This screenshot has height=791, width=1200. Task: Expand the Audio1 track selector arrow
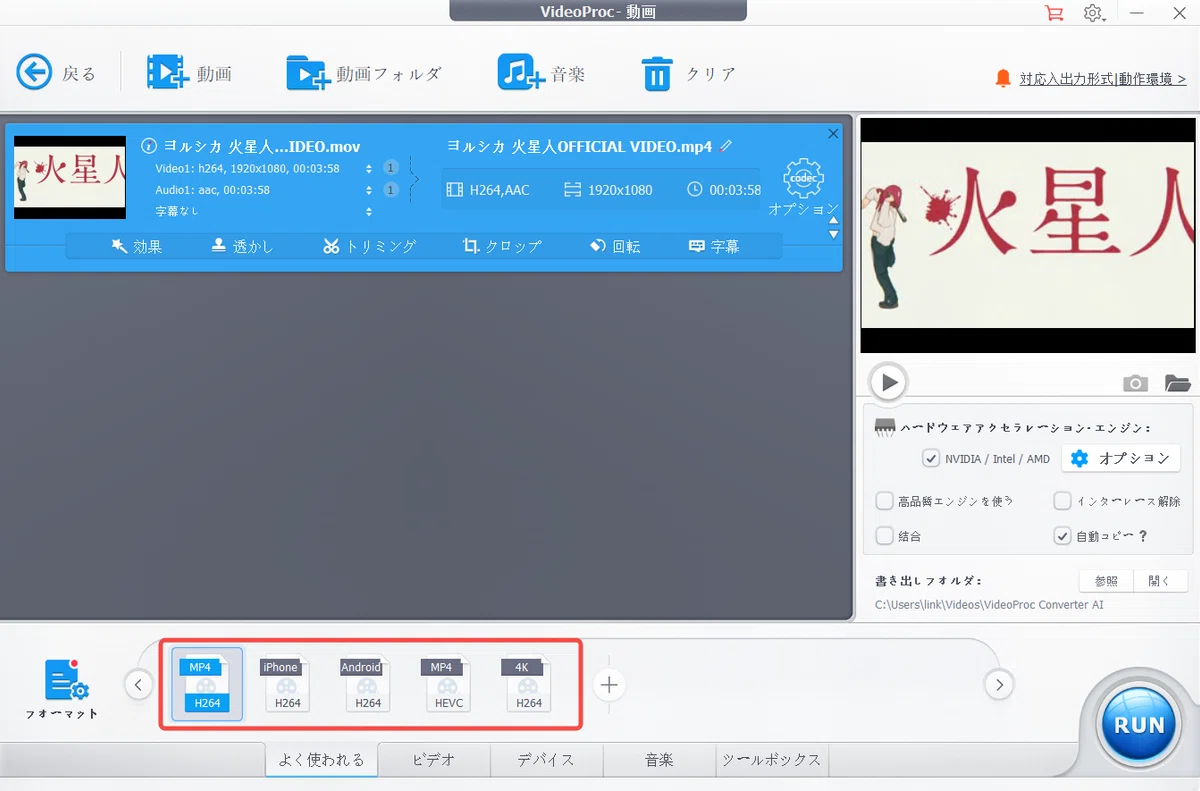[x=369, y=189]
